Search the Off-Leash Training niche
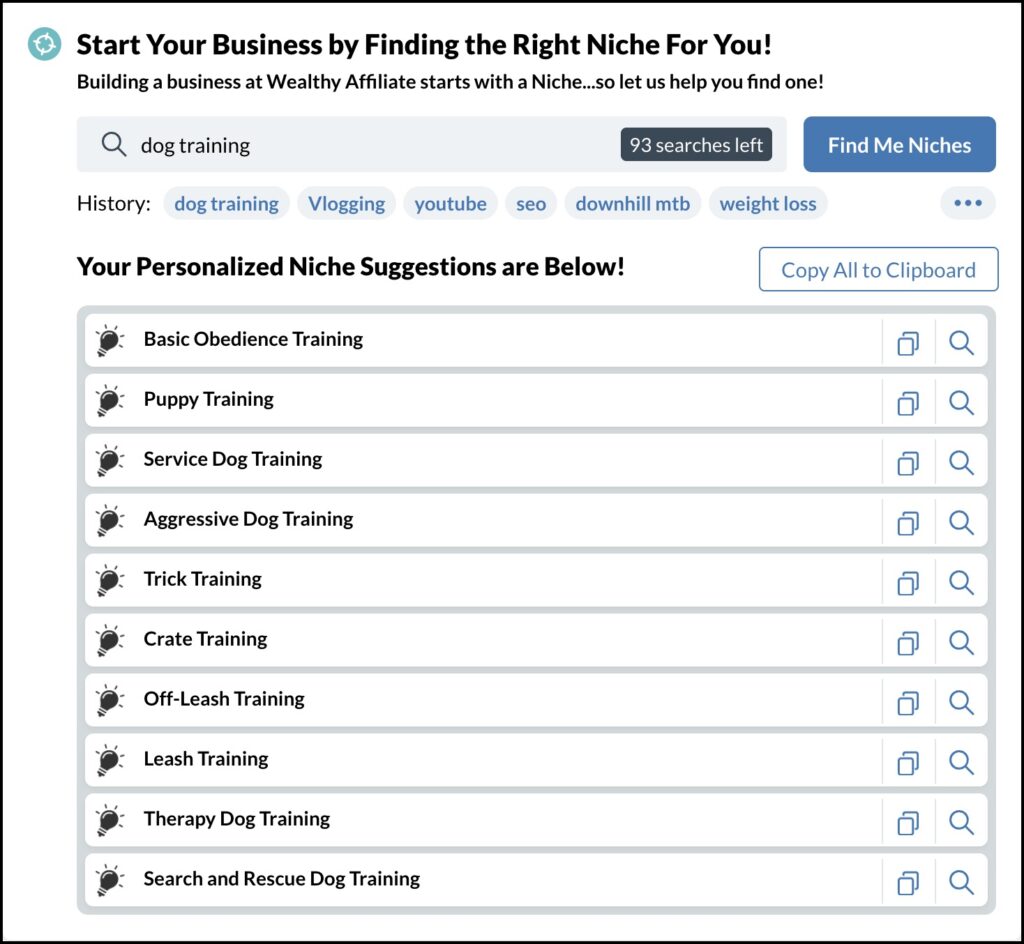The image size is (1024, 944). click(x=961, y=703)
